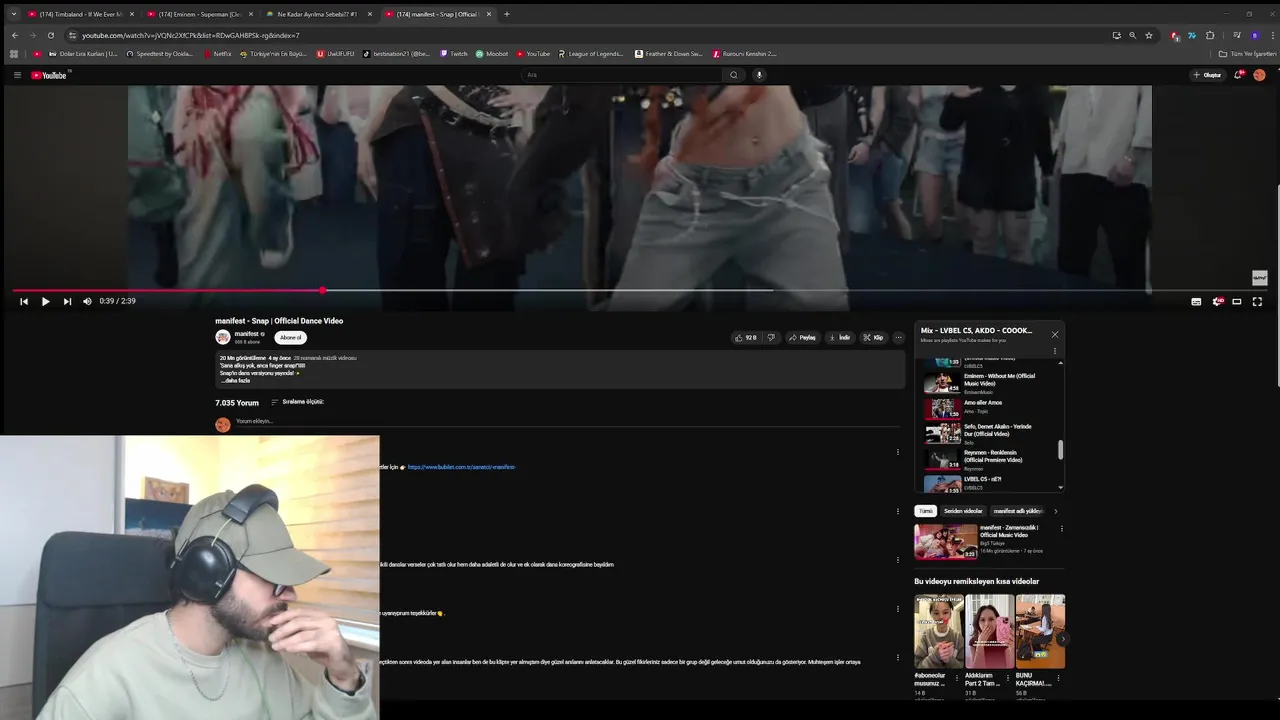
Task: Switch to Timbaland browser tab
Action: [80, 14]
